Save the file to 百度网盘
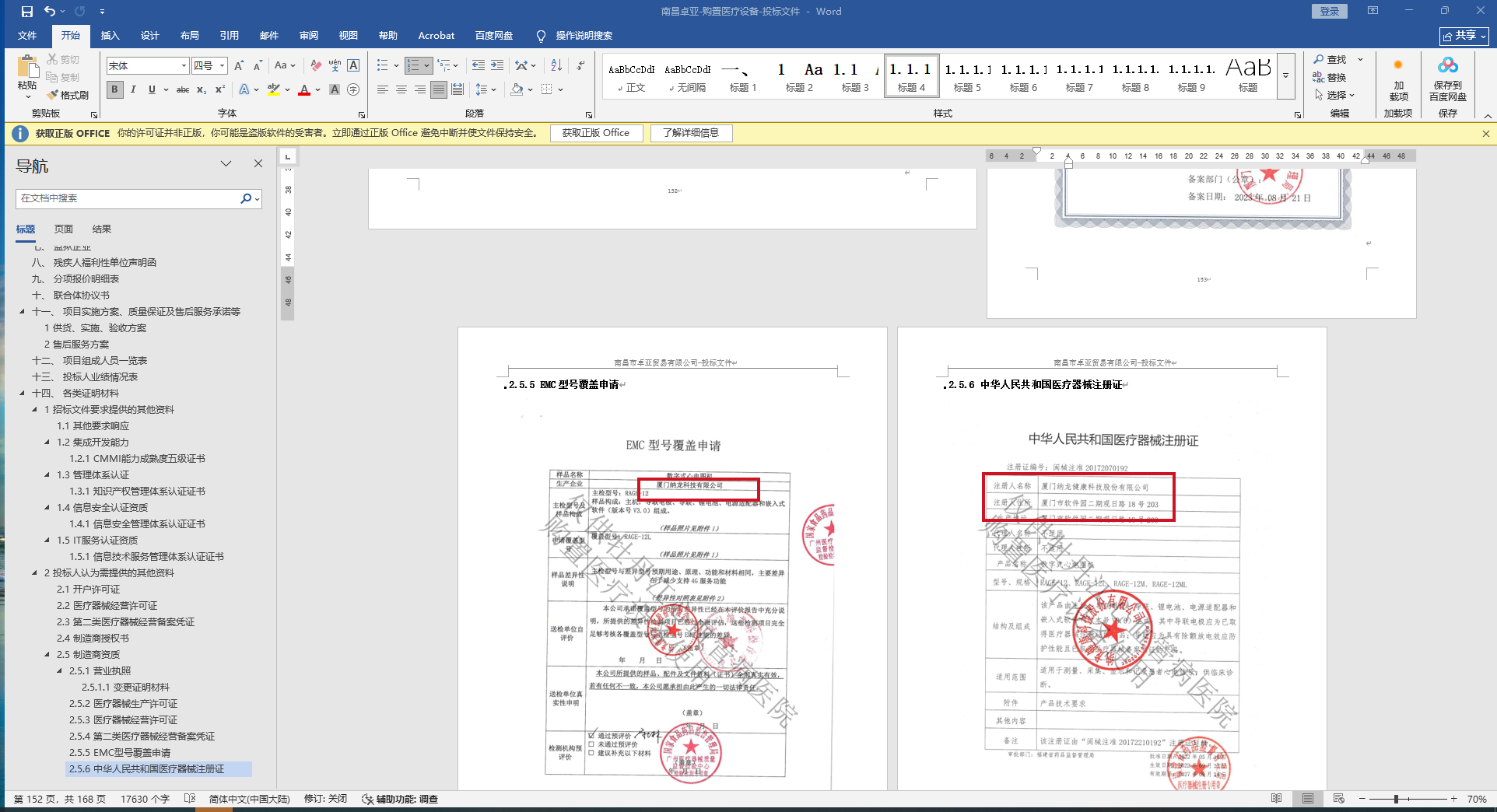Viewport: 1497px width, 812px height. (1447, 79)
